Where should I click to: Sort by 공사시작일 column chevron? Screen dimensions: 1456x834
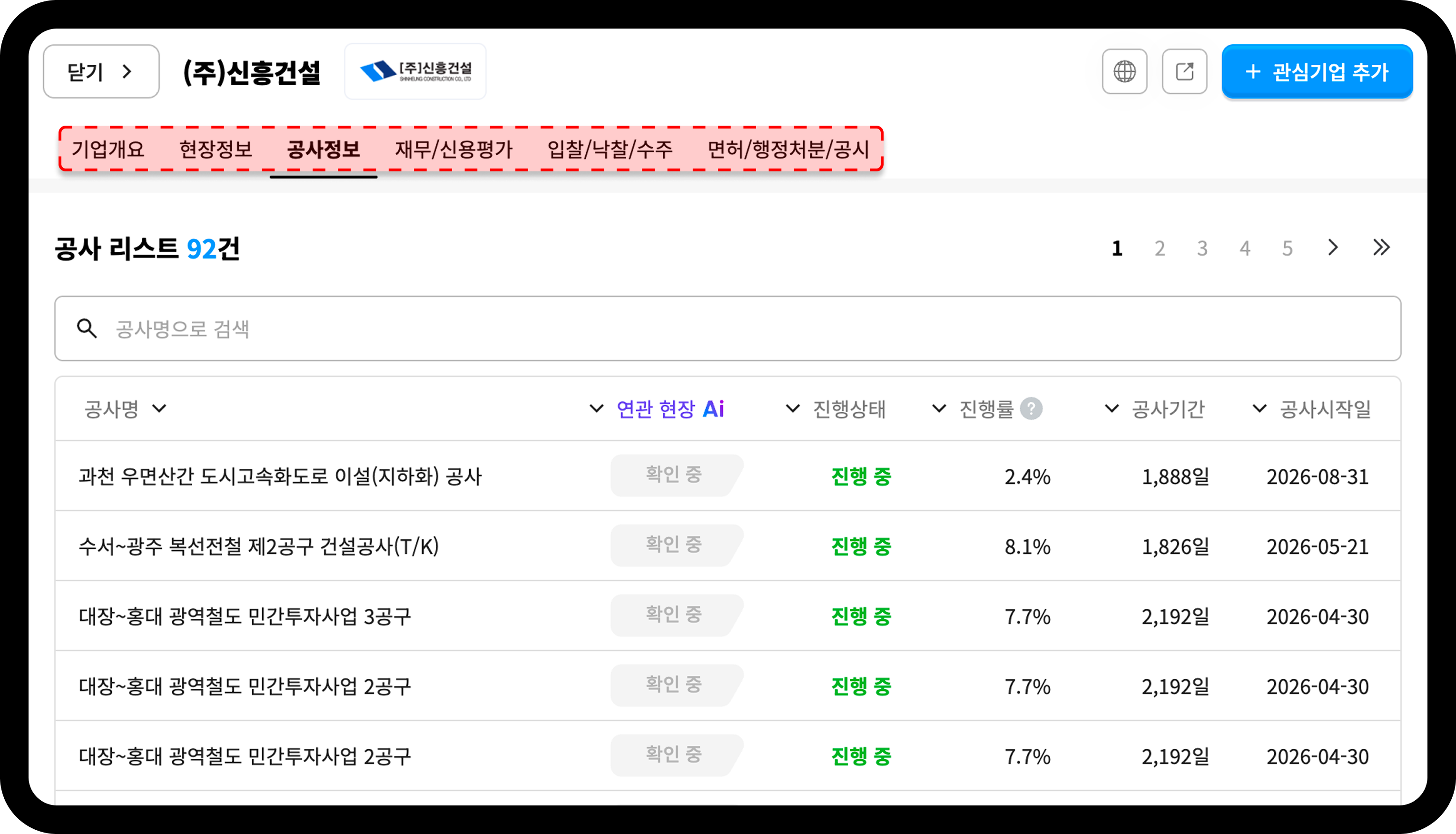pos(1259,409)
